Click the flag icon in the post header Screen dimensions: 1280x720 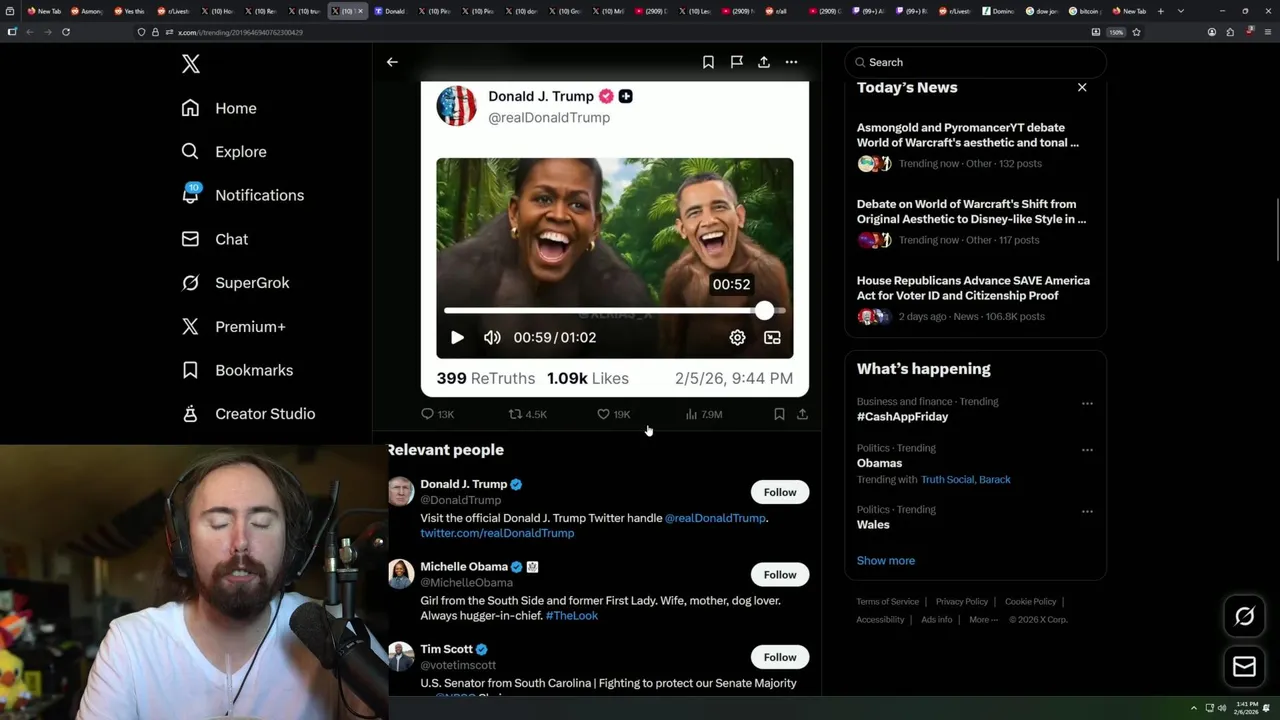tap(736, 62)
